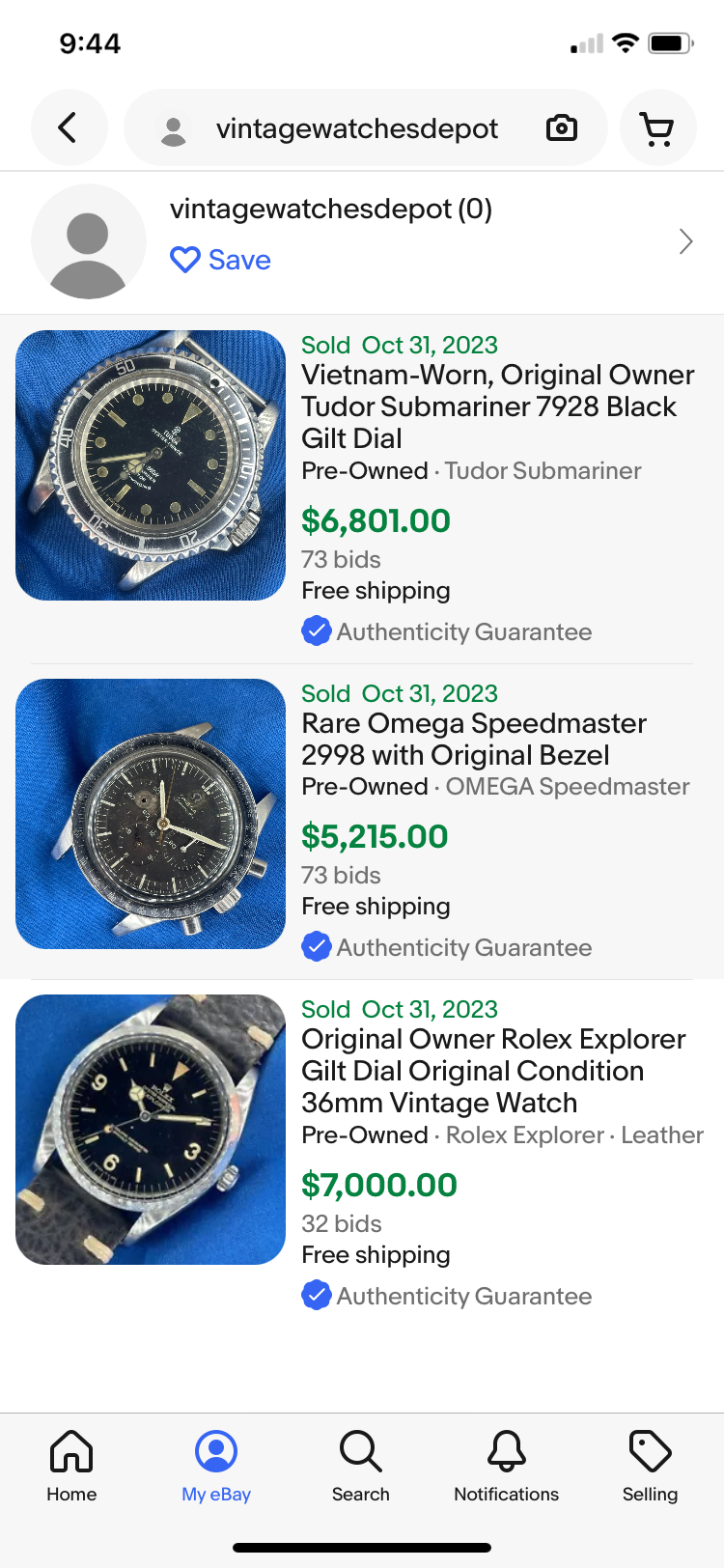Tap the back arrow button
This screenshot has width=724, height=1568.
(69, 127)
